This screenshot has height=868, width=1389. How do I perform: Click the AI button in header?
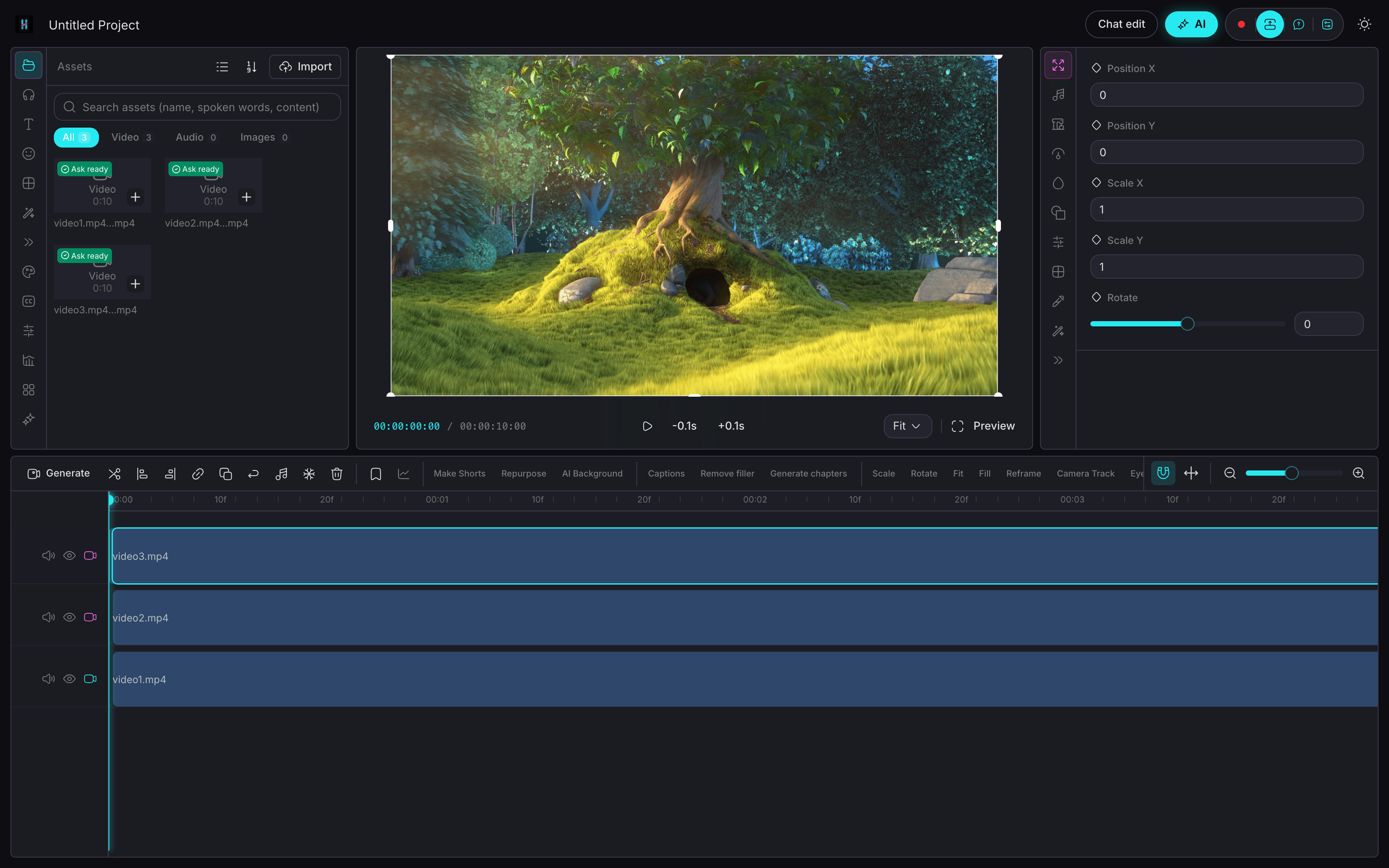tap(1191, 24)
